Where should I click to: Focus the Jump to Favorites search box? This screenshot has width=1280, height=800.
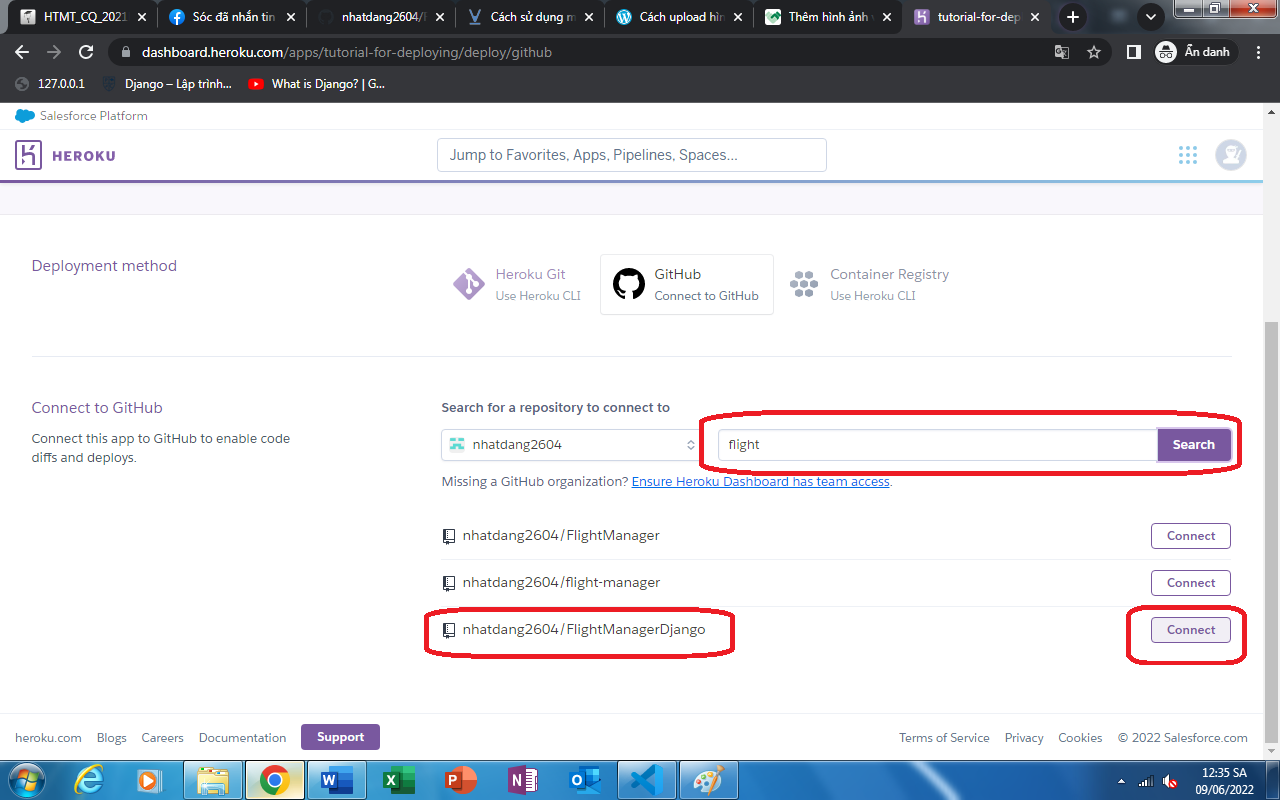coord(632,155)
